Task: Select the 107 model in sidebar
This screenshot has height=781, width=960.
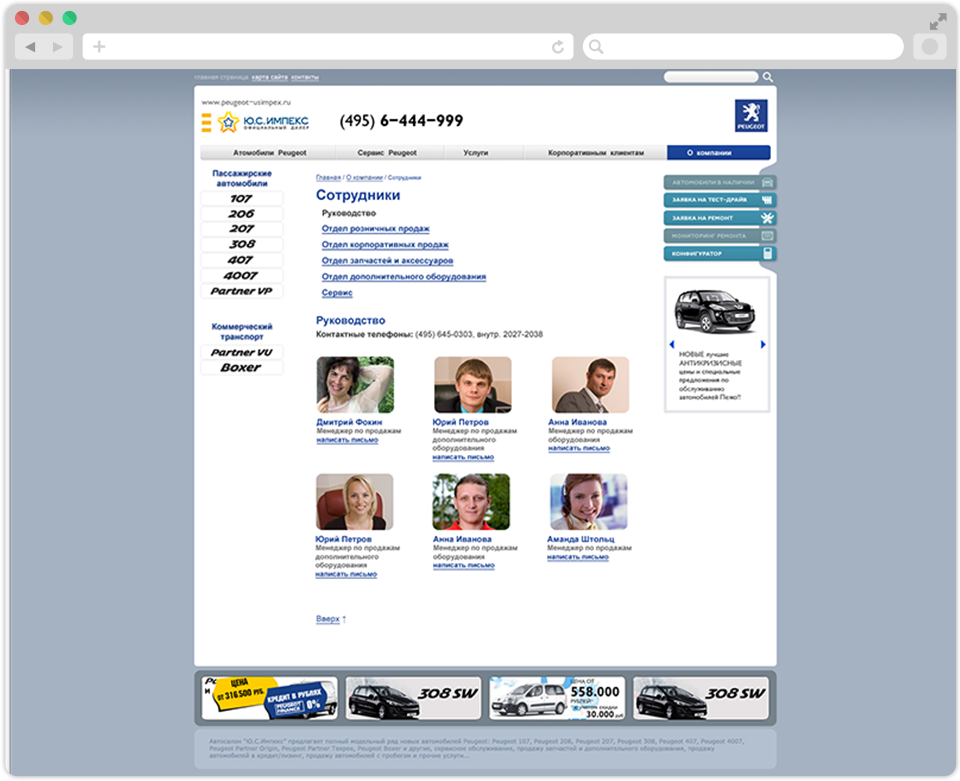Action: coord(242,198)
